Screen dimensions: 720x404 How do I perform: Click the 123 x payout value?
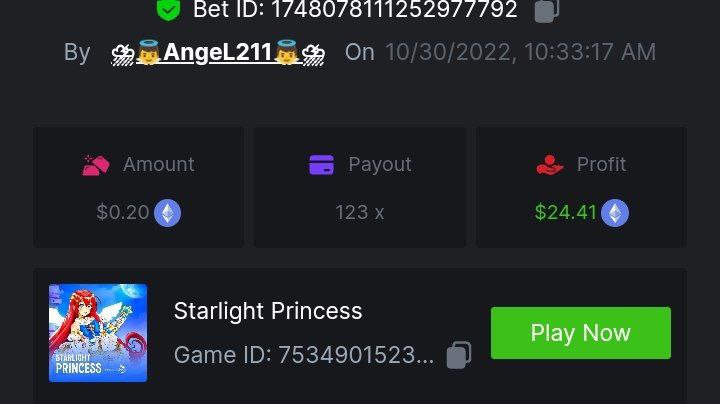tap(359, 212)
